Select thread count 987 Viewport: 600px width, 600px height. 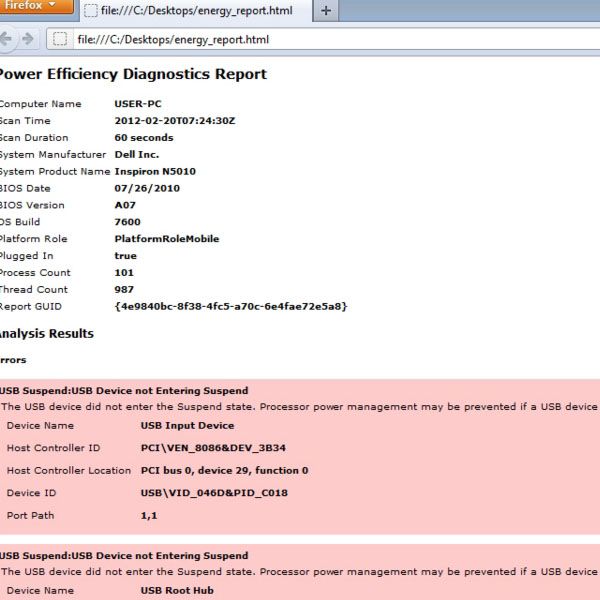click(124, 289)
